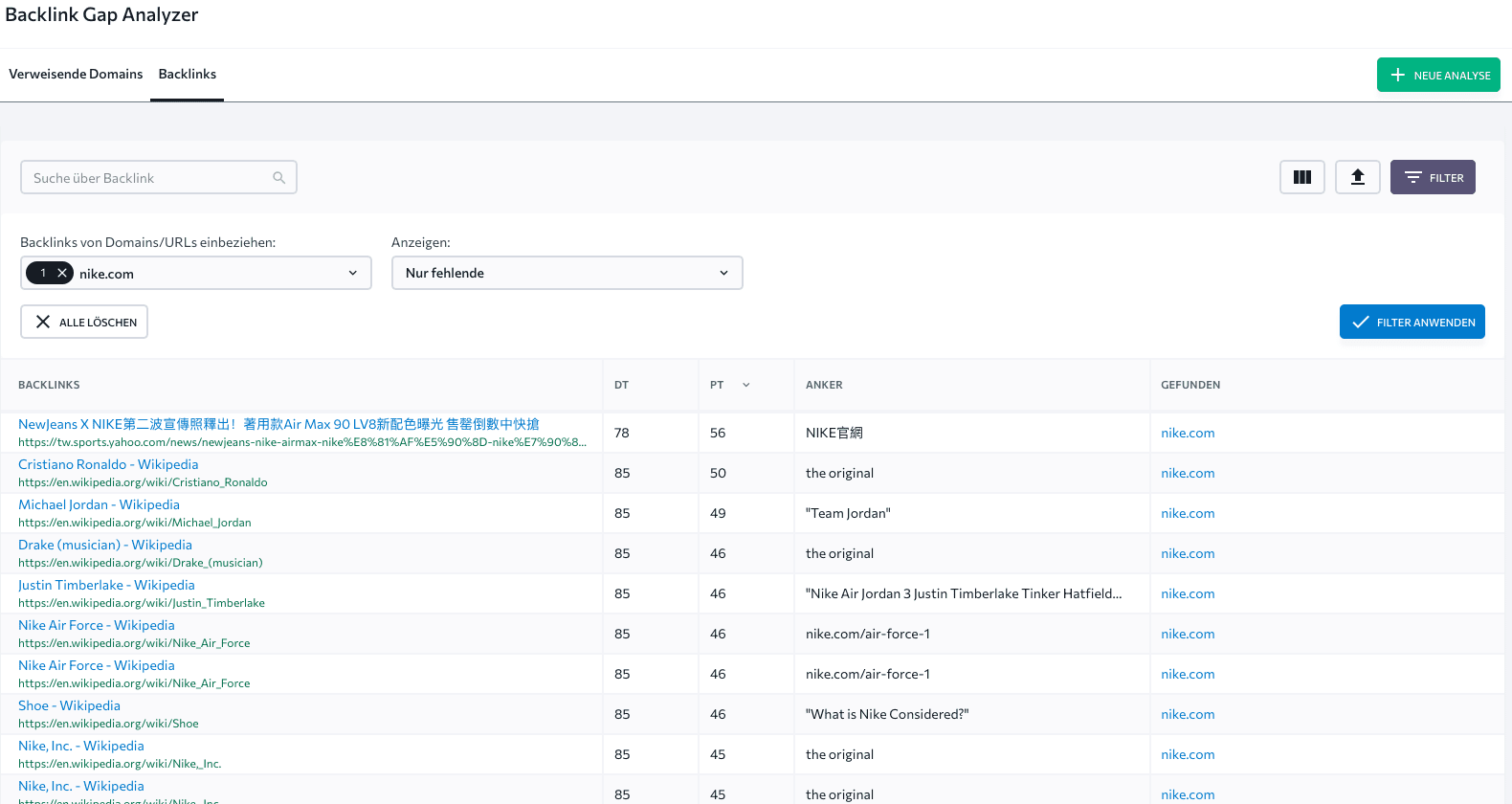Click the BACKLINKS column header

[49, 385]
